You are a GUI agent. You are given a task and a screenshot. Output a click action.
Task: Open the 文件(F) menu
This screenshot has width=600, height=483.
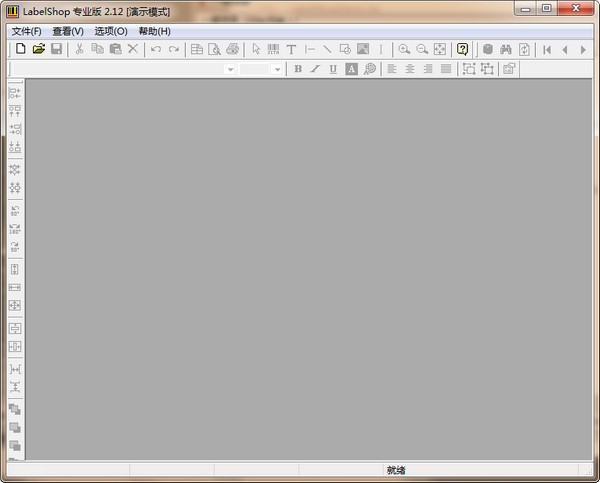(26, 31)
